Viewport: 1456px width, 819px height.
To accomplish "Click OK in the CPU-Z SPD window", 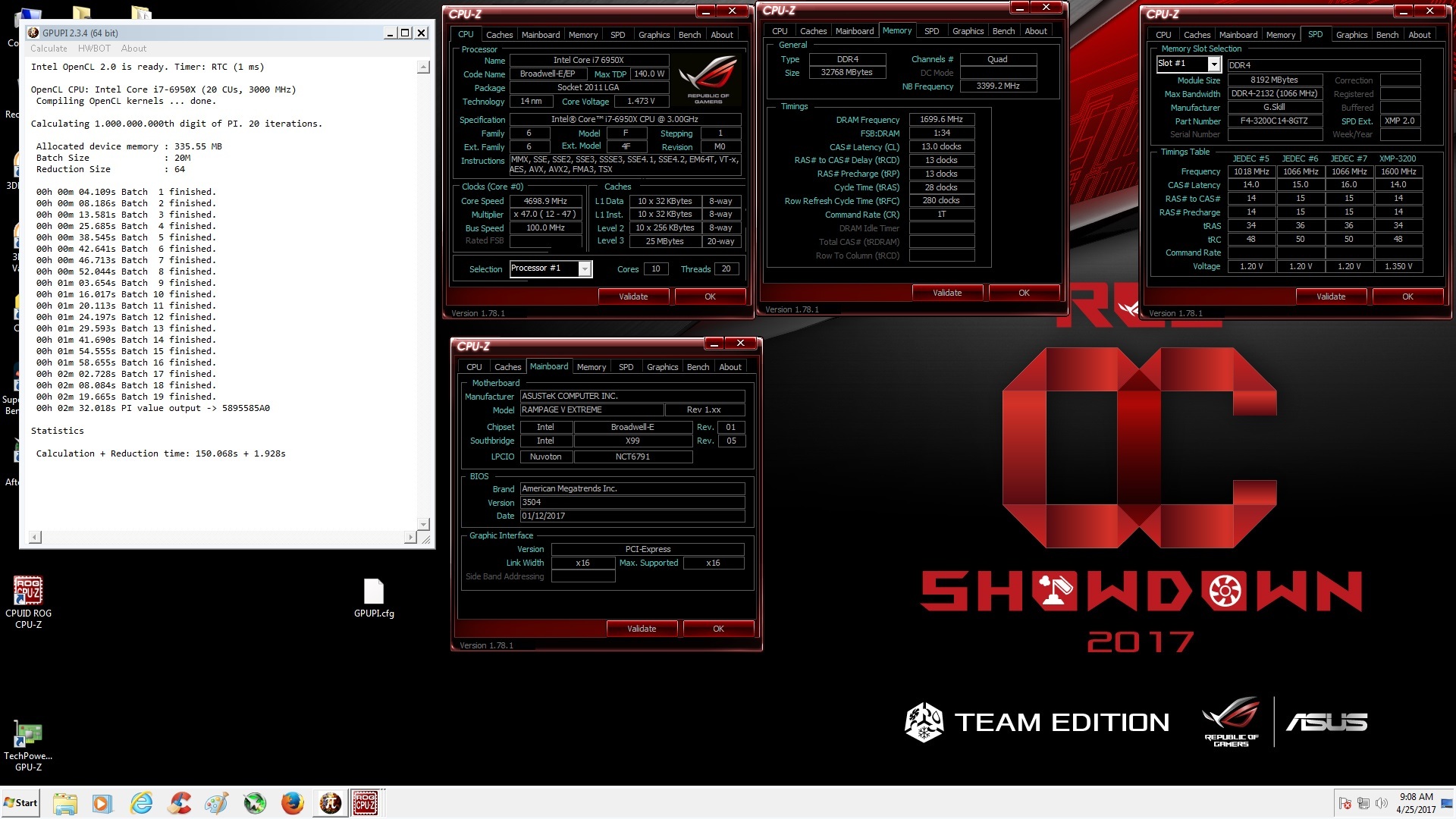I will 1407,297.
